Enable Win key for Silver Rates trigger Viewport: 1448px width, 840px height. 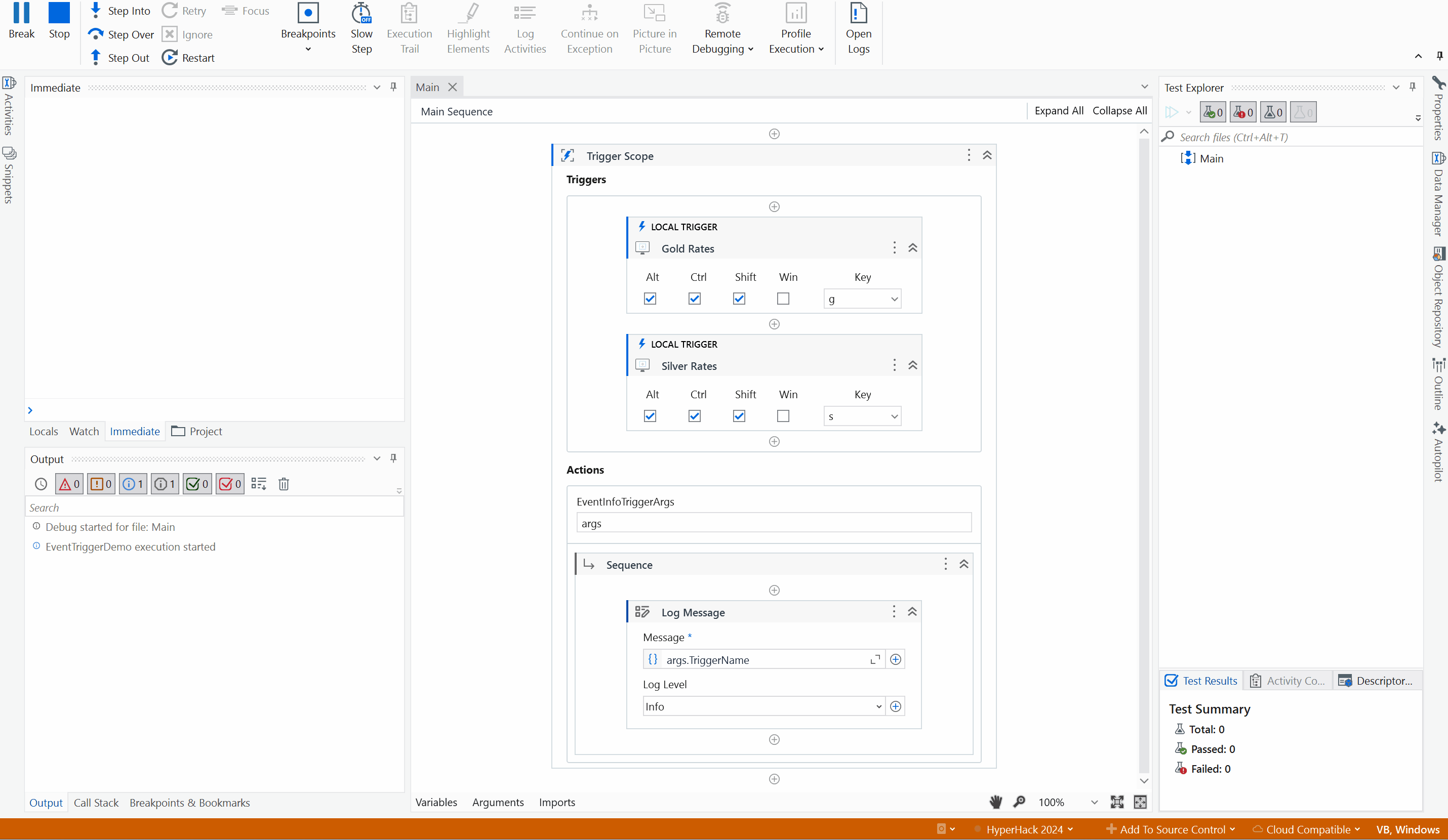coord(783,416)
